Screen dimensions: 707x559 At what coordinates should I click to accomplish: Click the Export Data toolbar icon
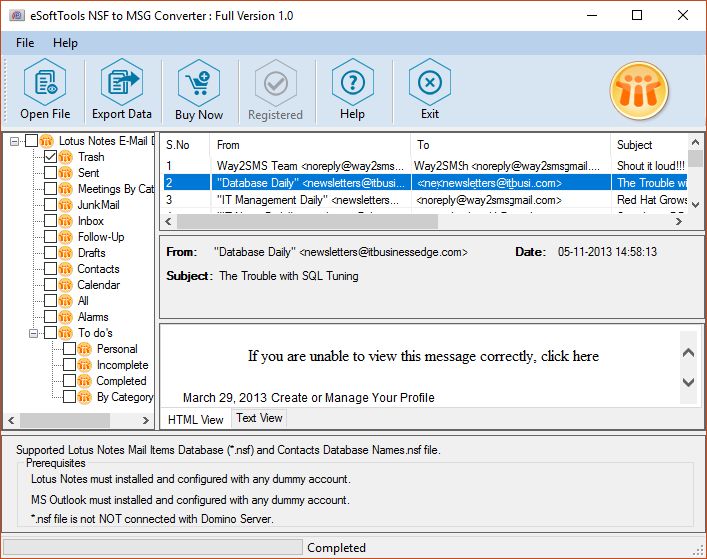122,82
